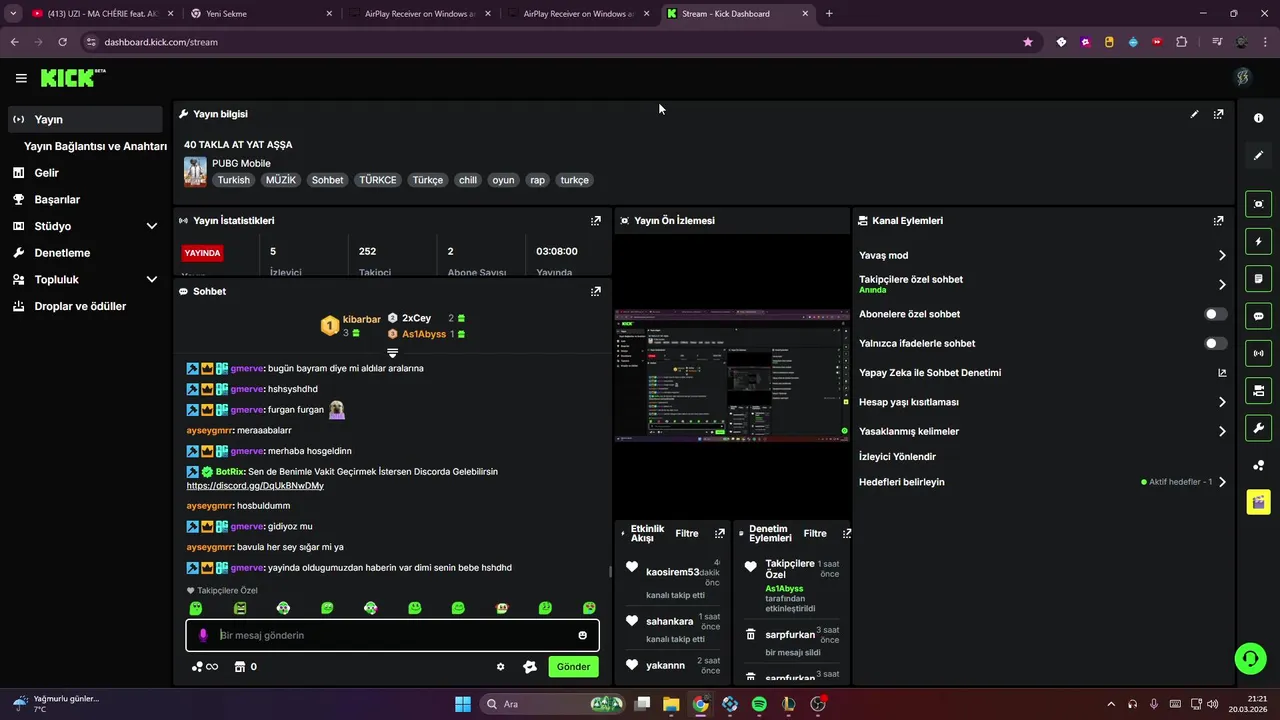Open Windows Start menu

tap(463, 704)
